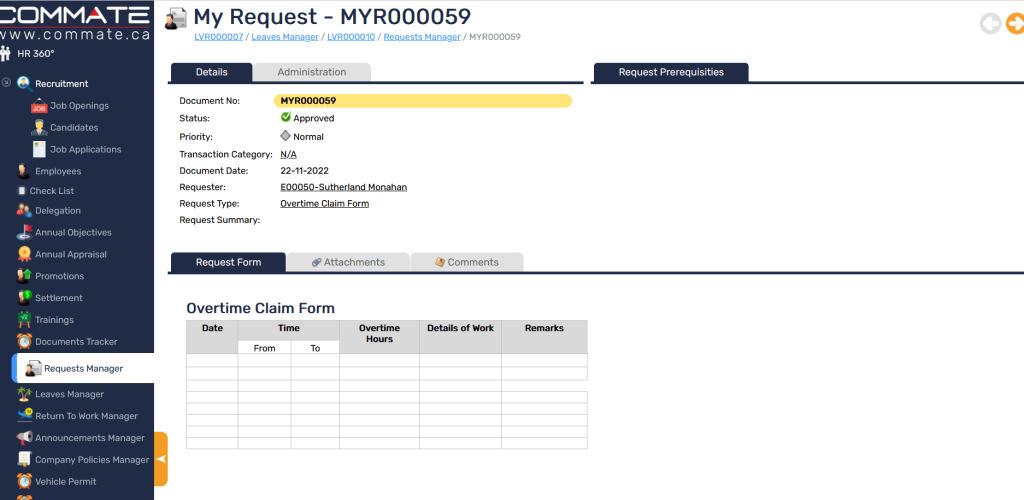Collapse the sidebar using orange arrow handle
Screen dimensions: 1024x500
[x=161, y=459]
